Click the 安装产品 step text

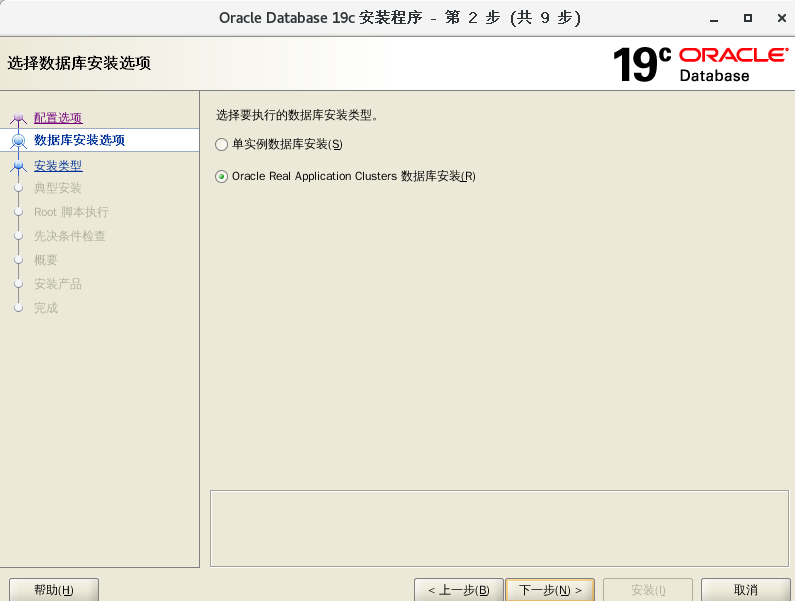coord(58,284)
